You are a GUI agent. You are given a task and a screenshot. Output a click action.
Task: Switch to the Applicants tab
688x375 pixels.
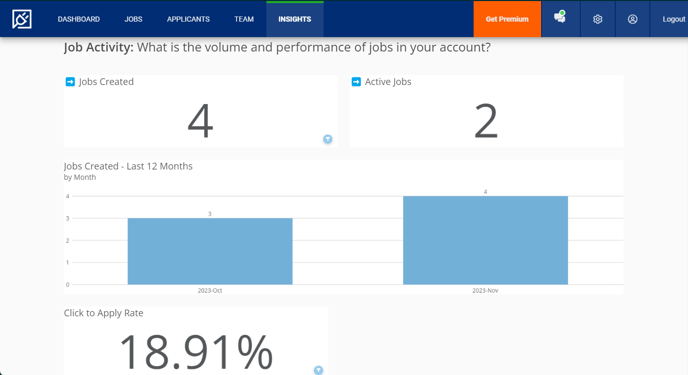coord(188,19)
